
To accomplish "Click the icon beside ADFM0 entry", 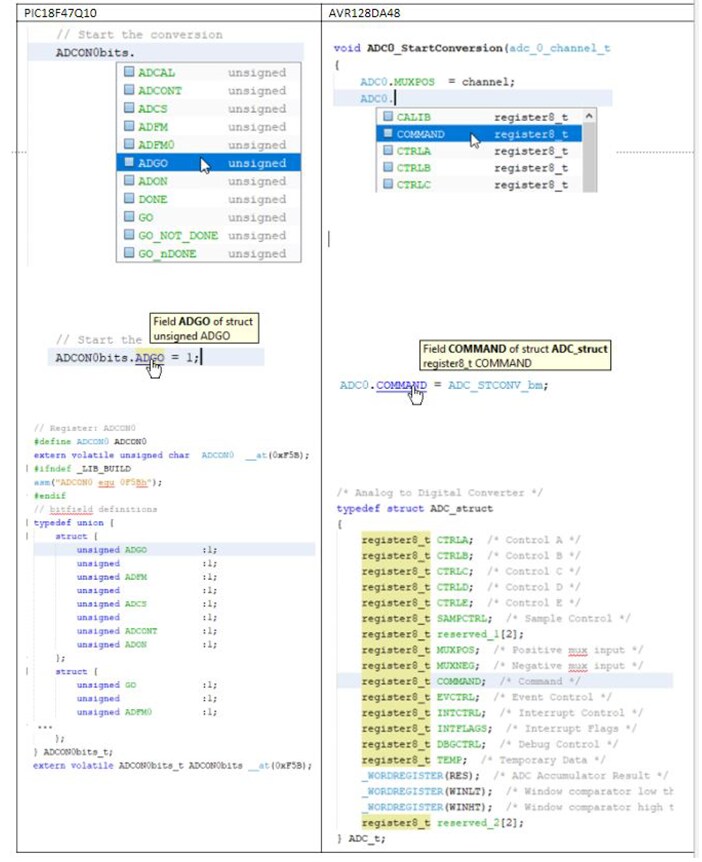I will coord(129,145).
